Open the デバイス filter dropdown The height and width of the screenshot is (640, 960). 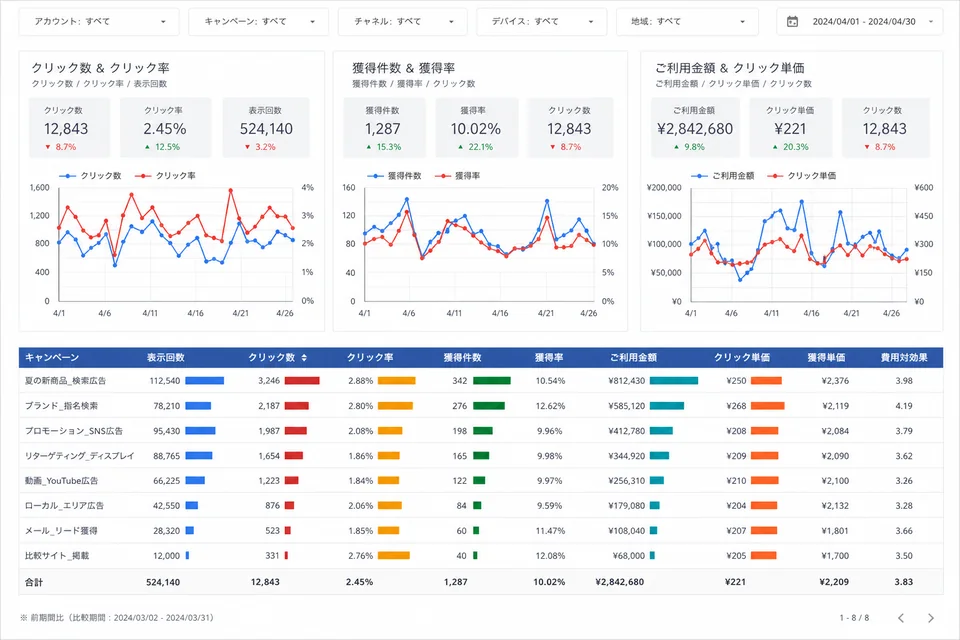click(x=542, y=21)
